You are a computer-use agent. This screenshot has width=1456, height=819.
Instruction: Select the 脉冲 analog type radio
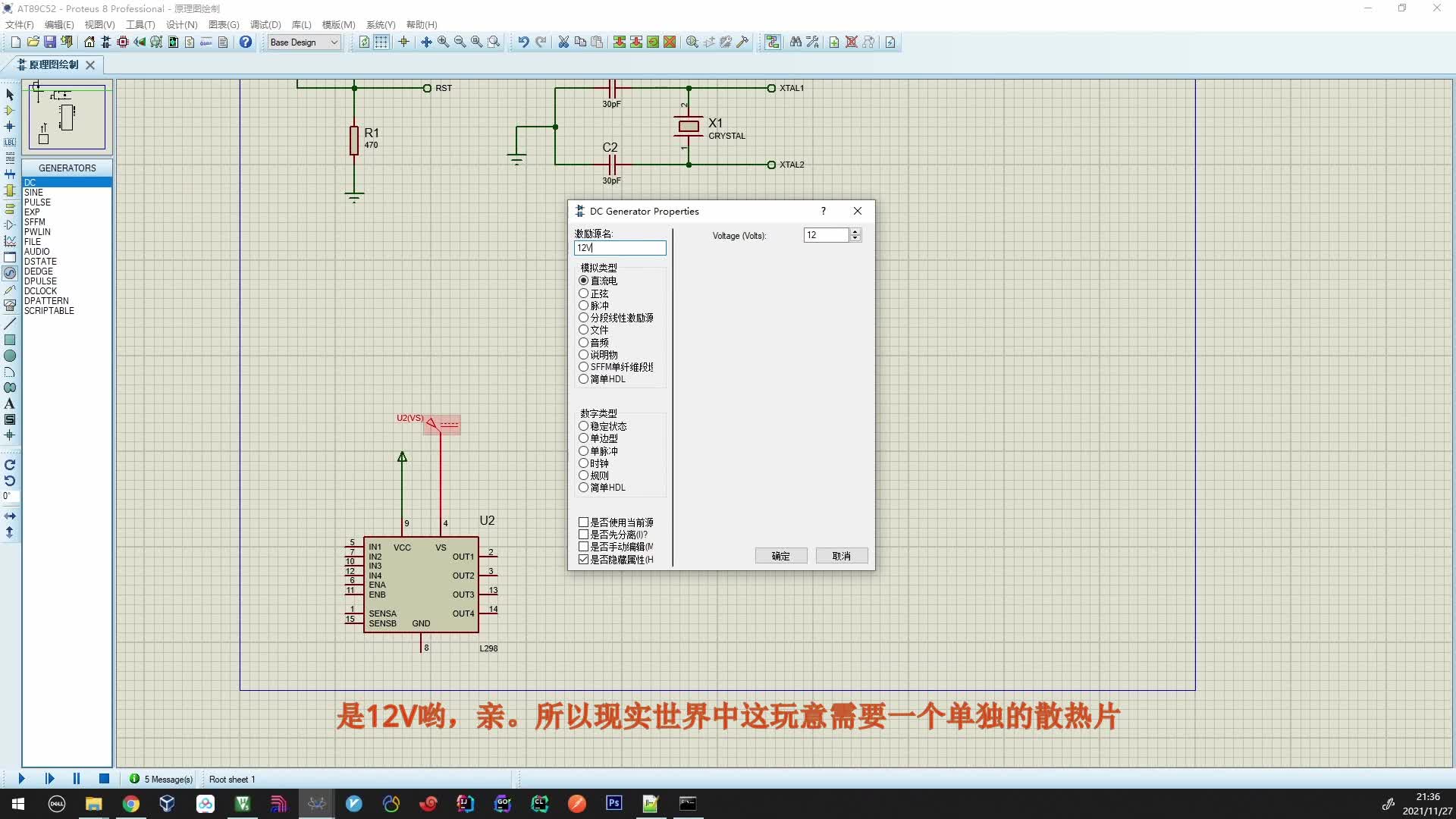tap(583, 306)
